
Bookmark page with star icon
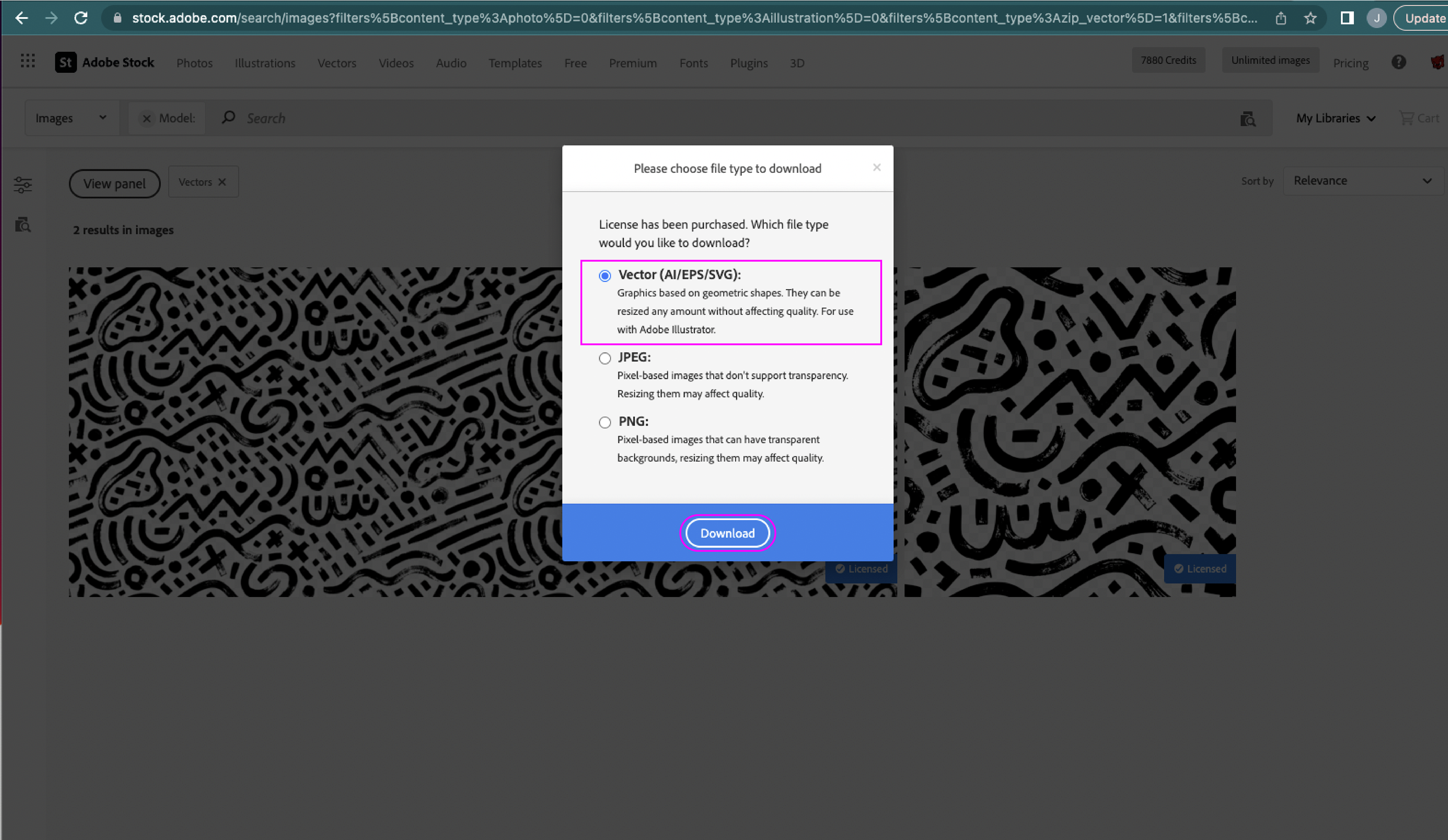pyautogui.click(x=1310, y=18)
